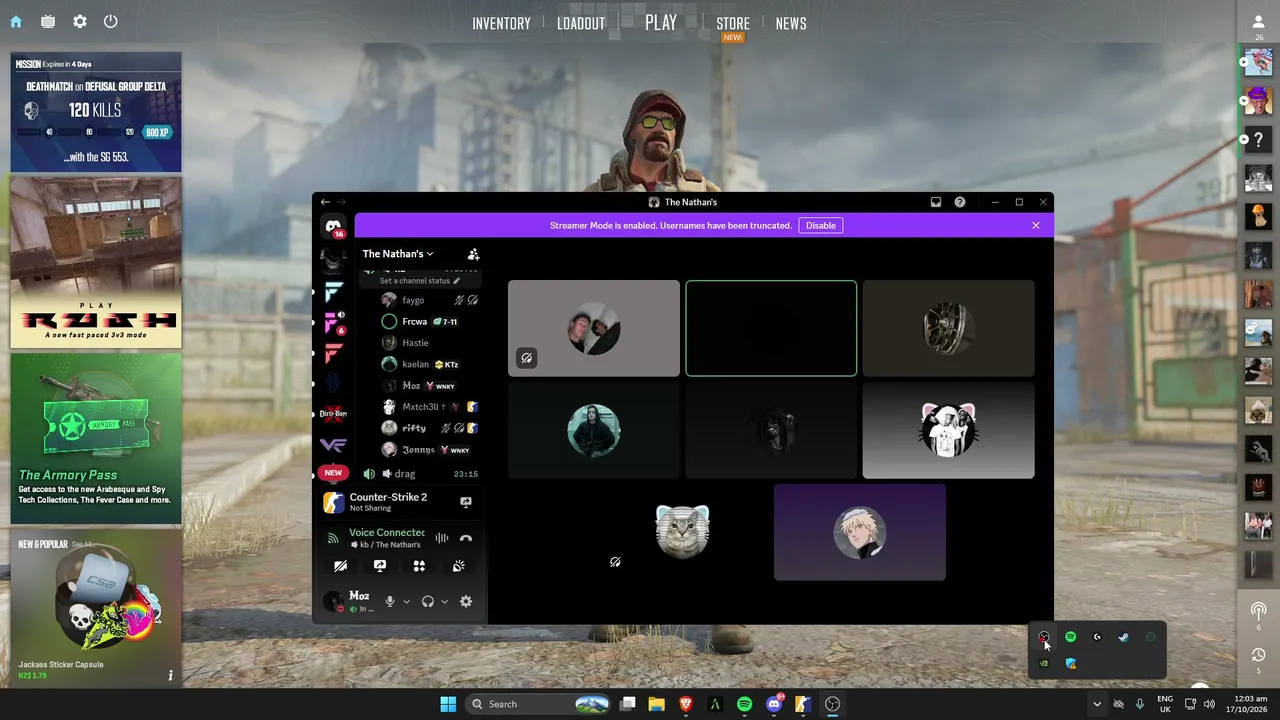This screenshot has width=1280, height=720.
Task: Stream Counter-Strike 2 to the voice channel
Action: [465, 502]
